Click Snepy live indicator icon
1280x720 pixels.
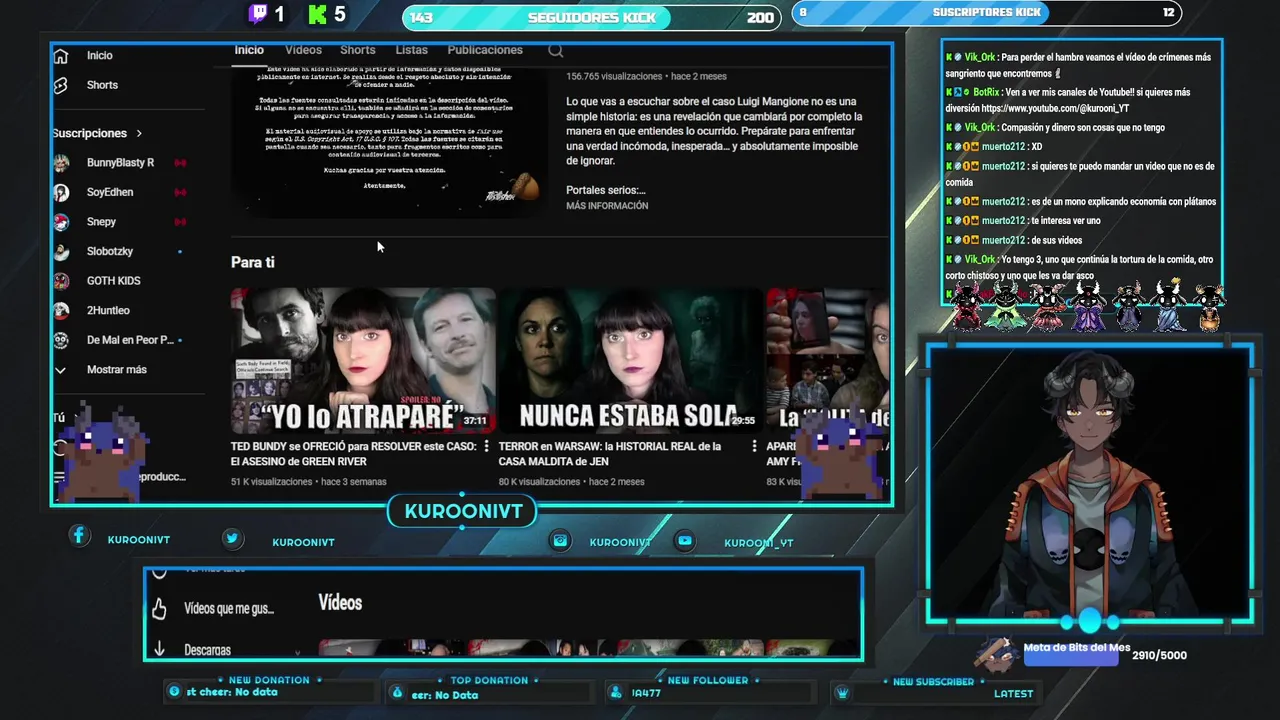[x=180, y=222]
